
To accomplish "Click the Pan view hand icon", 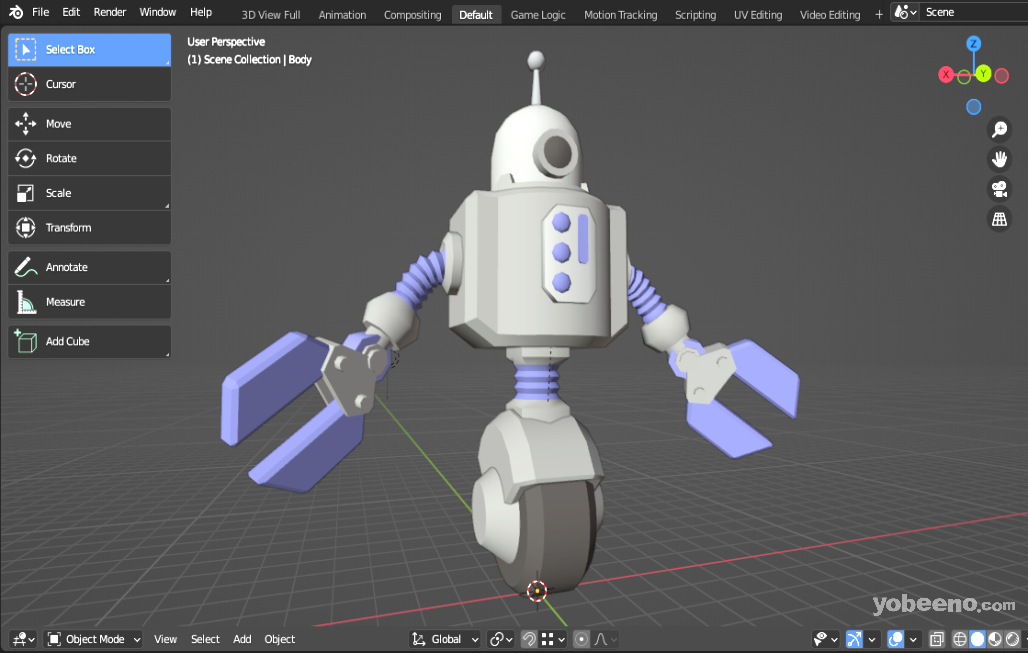I will (x=999, y=159).
